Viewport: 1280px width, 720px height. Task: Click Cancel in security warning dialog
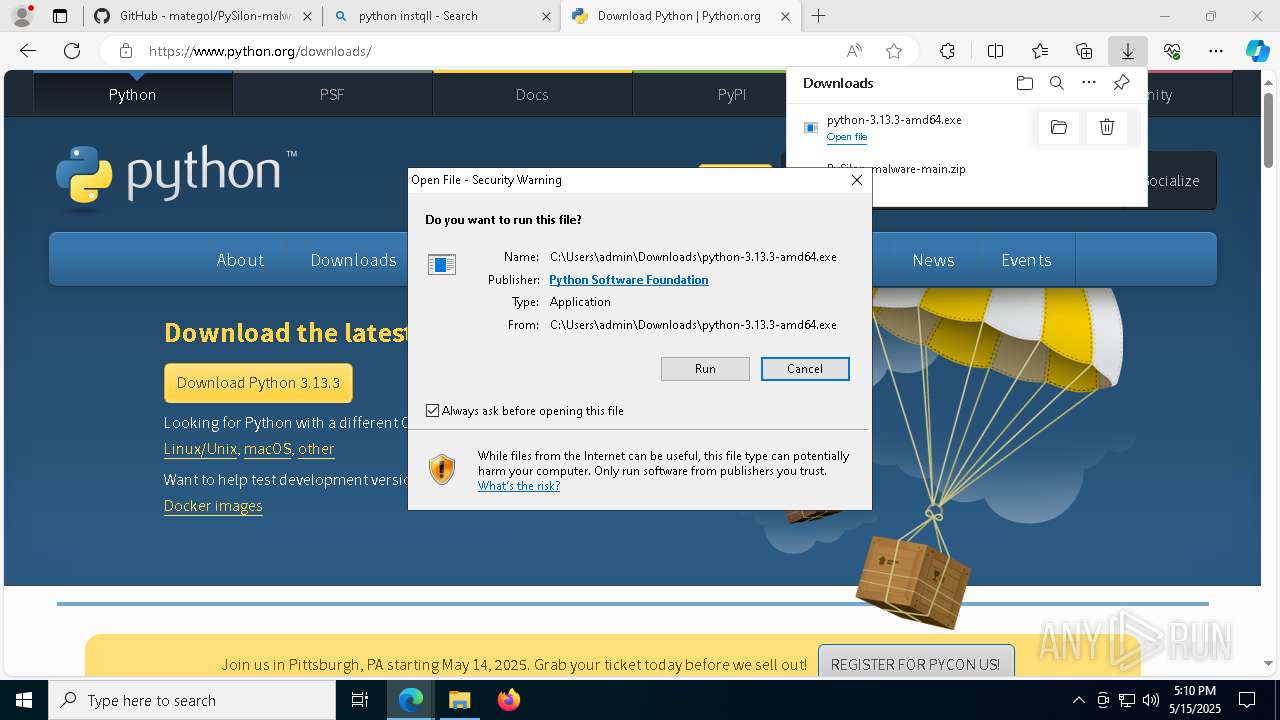point(805,369)
